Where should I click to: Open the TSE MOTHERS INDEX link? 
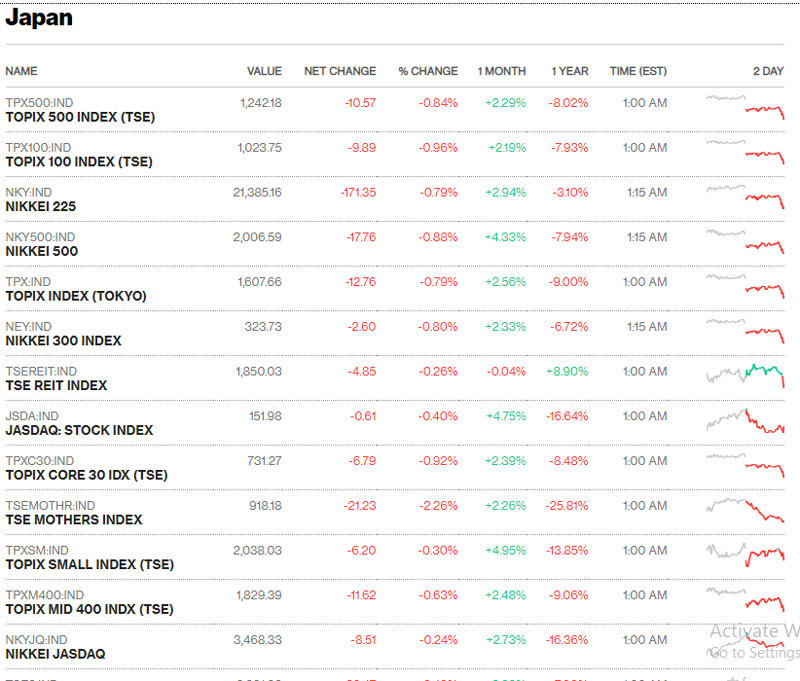74,520
